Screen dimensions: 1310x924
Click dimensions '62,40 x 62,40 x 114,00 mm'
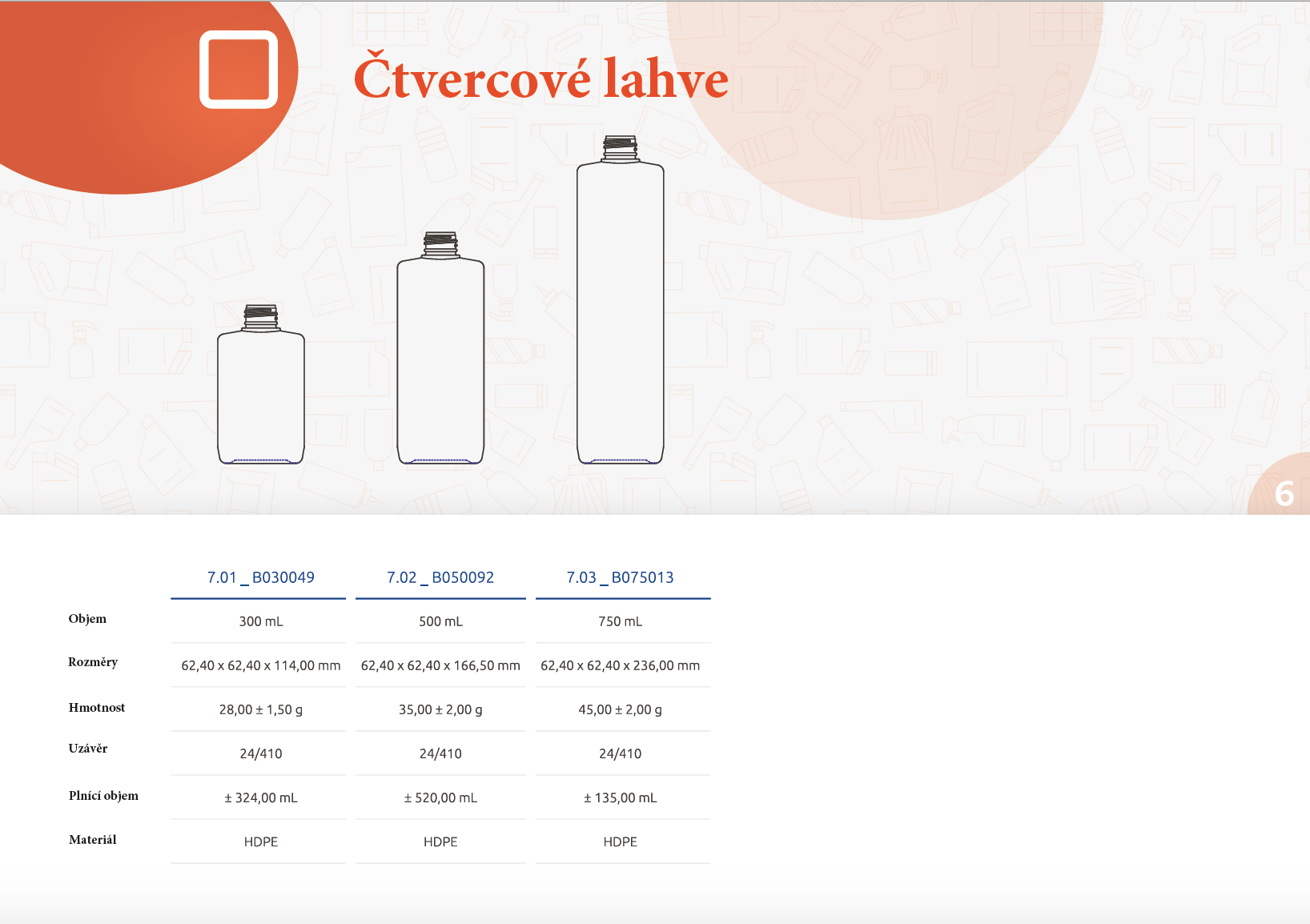point(261,665)
